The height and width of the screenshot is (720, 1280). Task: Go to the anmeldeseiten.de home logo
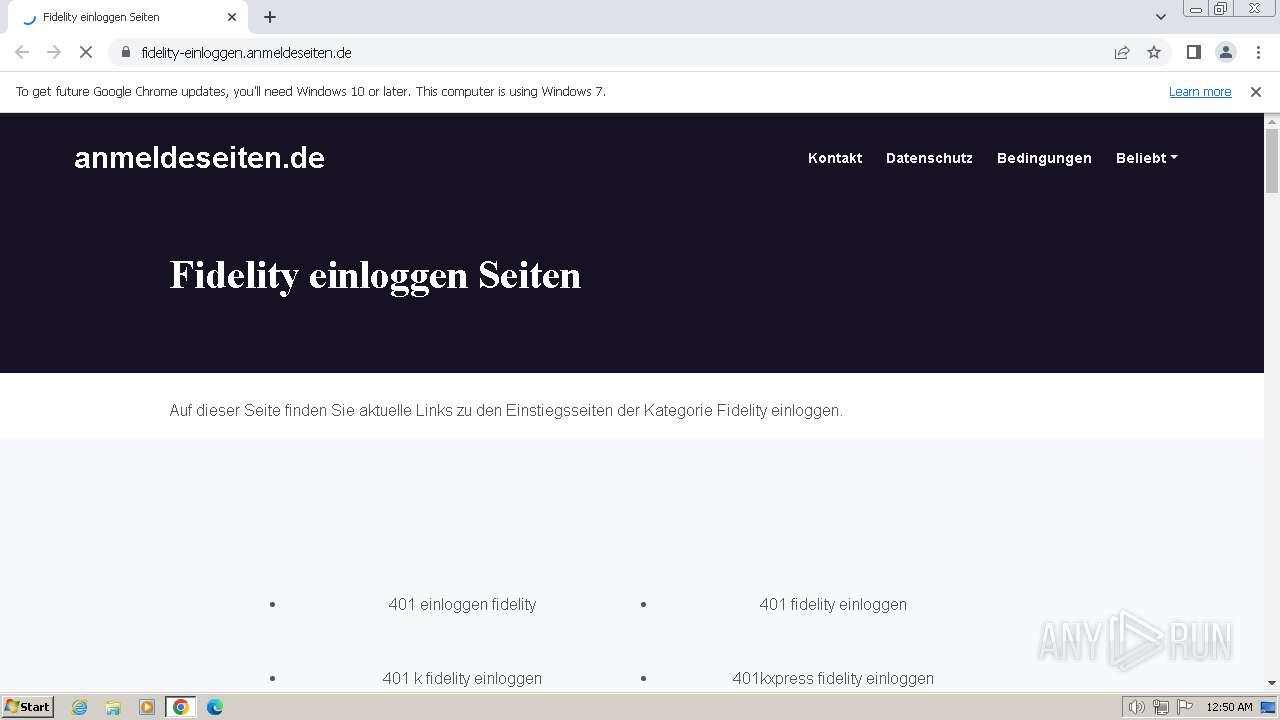(x=199, y=158)
